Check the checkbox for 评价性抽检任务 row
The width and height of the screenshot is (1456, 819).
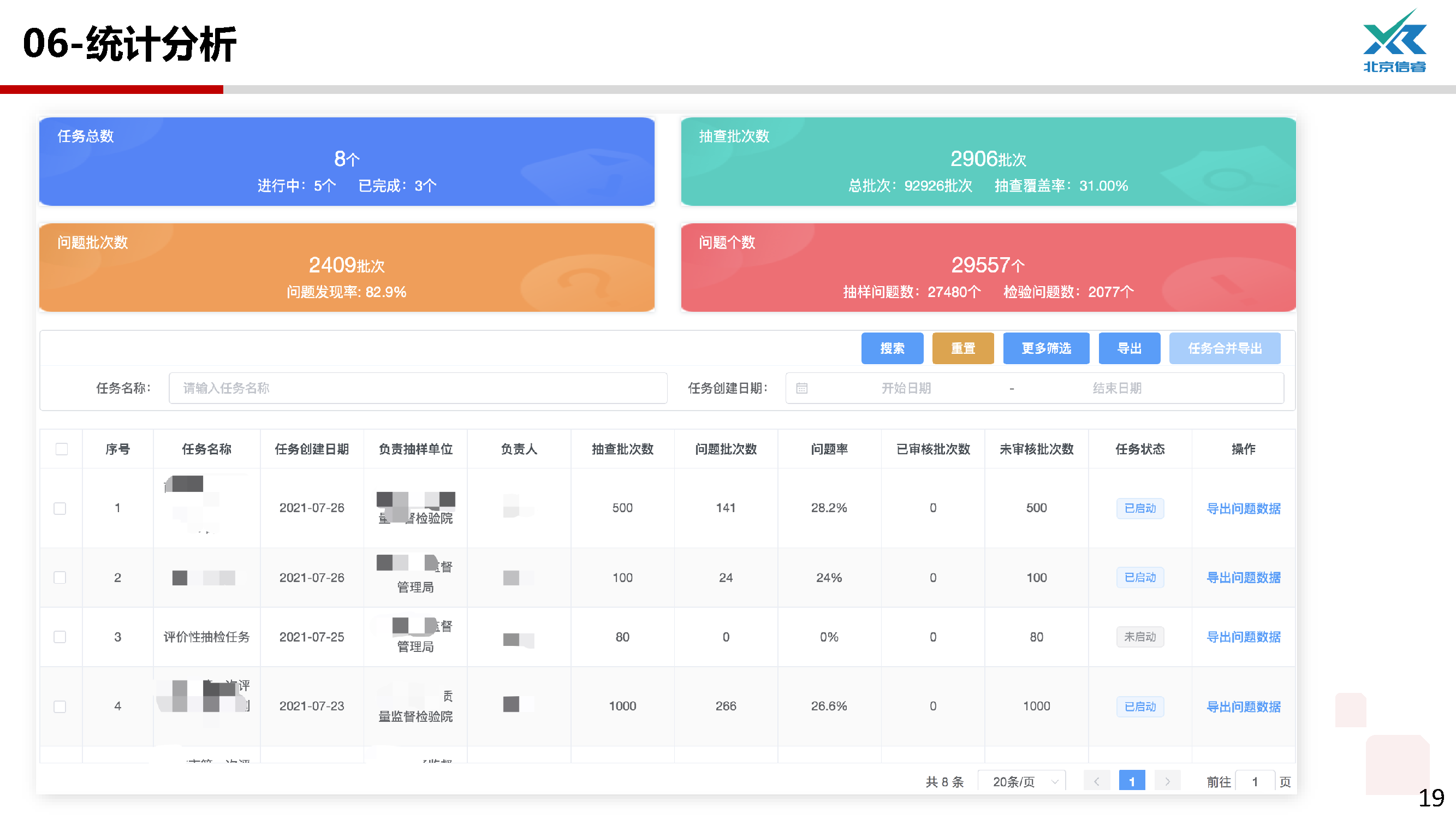pos(60,637)
